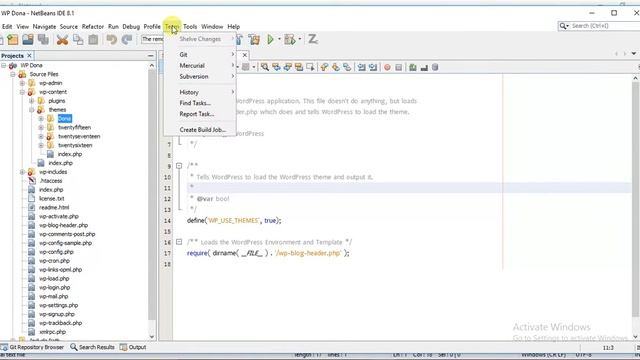Screen dimensions: 640x360
Task: Click the editor vertical scrollbar
Action: (x=635, y=199)
